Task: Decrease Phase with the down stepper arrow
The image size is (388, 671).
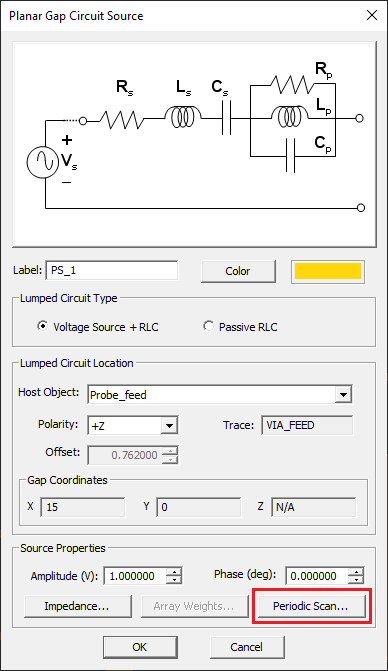Action: click(355, 580)
